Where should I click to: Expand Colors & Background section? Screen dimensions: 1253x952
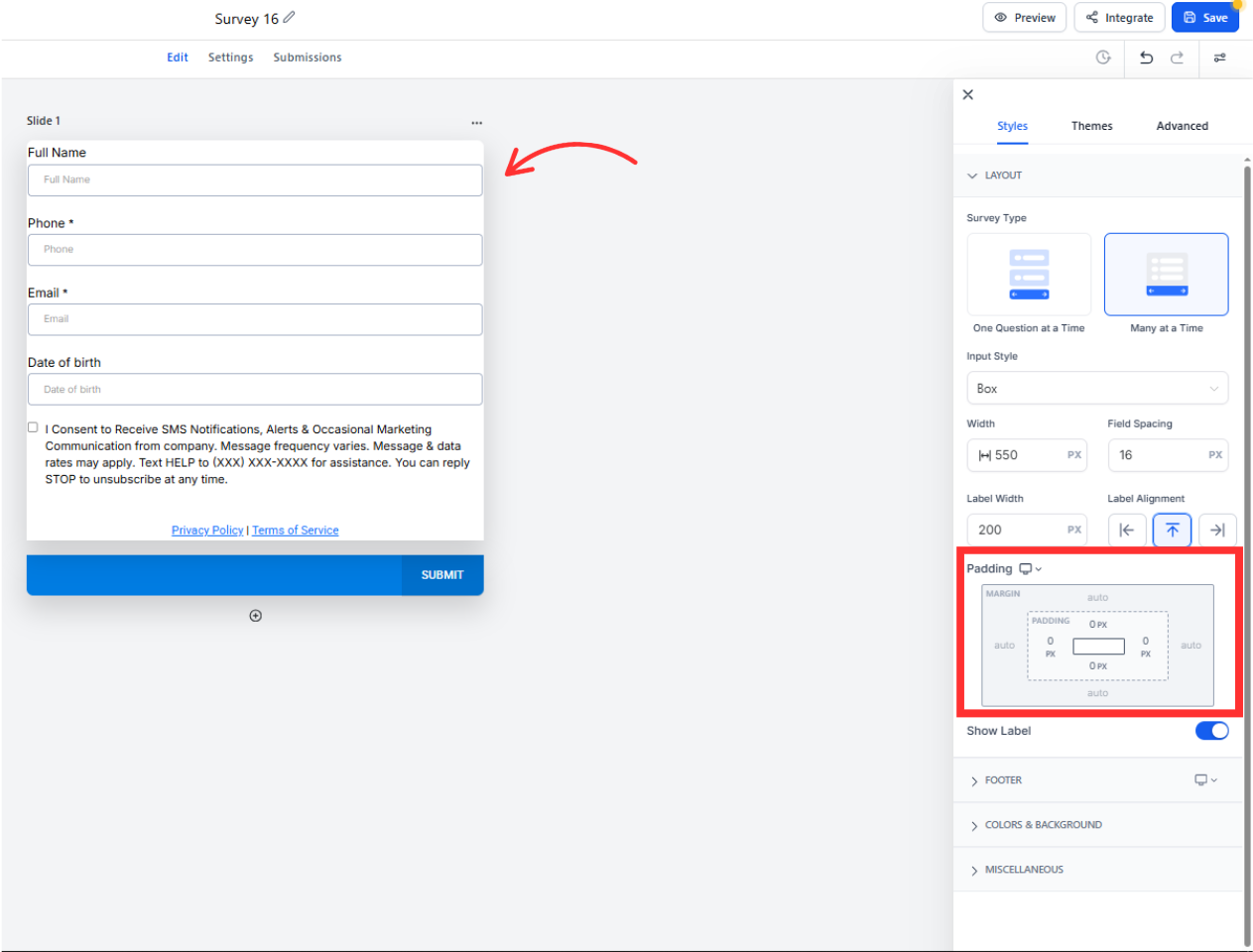[x=1043, y=825]
